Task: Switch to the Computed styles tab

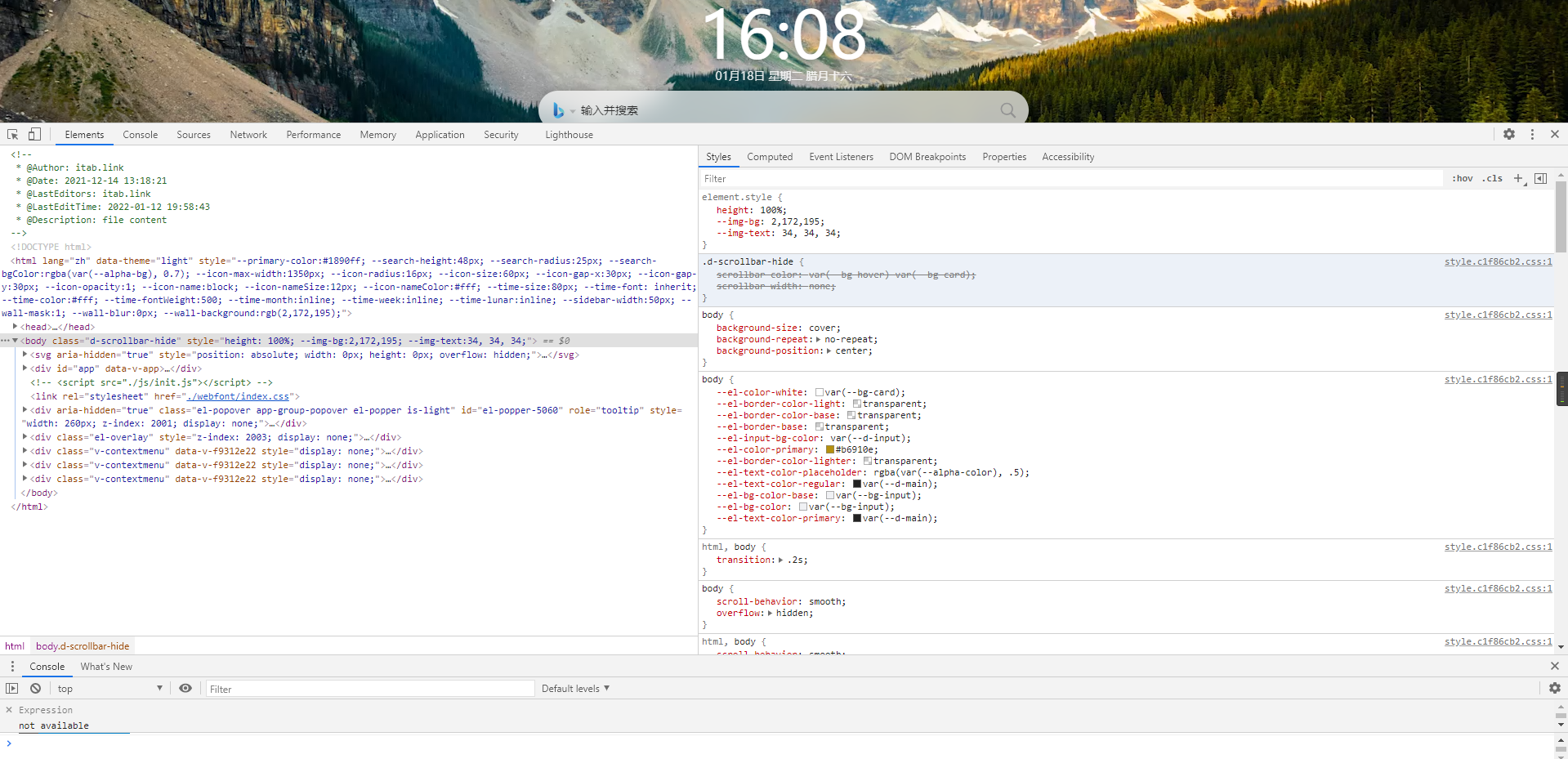Action: point(770,157)
